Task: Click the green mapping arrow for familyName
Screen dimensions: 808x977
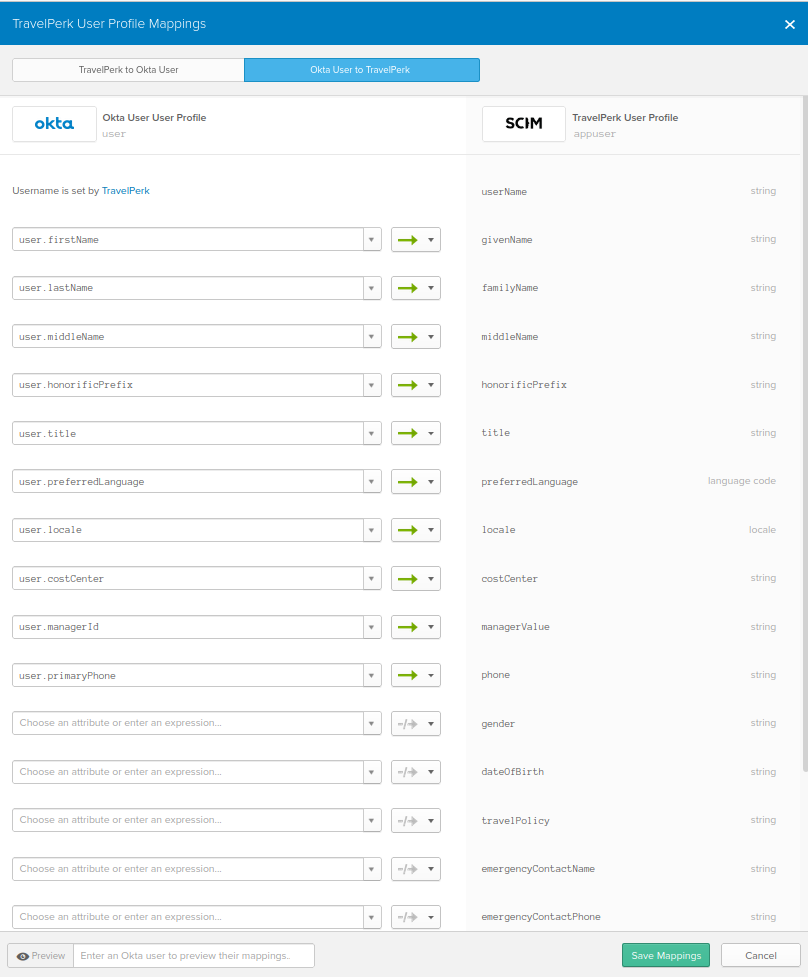Action: click(x=407, y=288)
